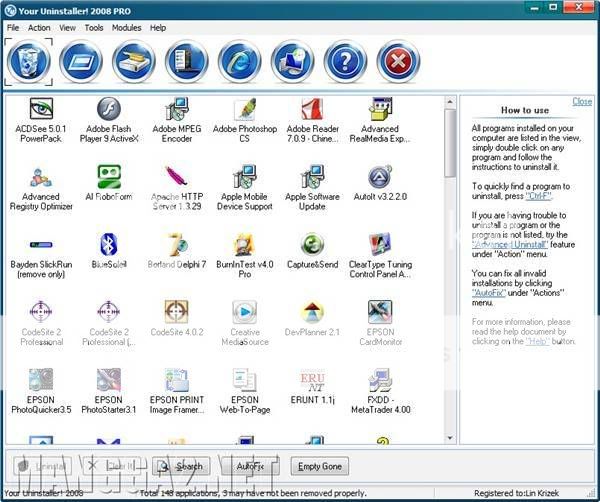Open the Help menu
The height and width of the screenshot is (502, 600).
[x=158, y=28]
